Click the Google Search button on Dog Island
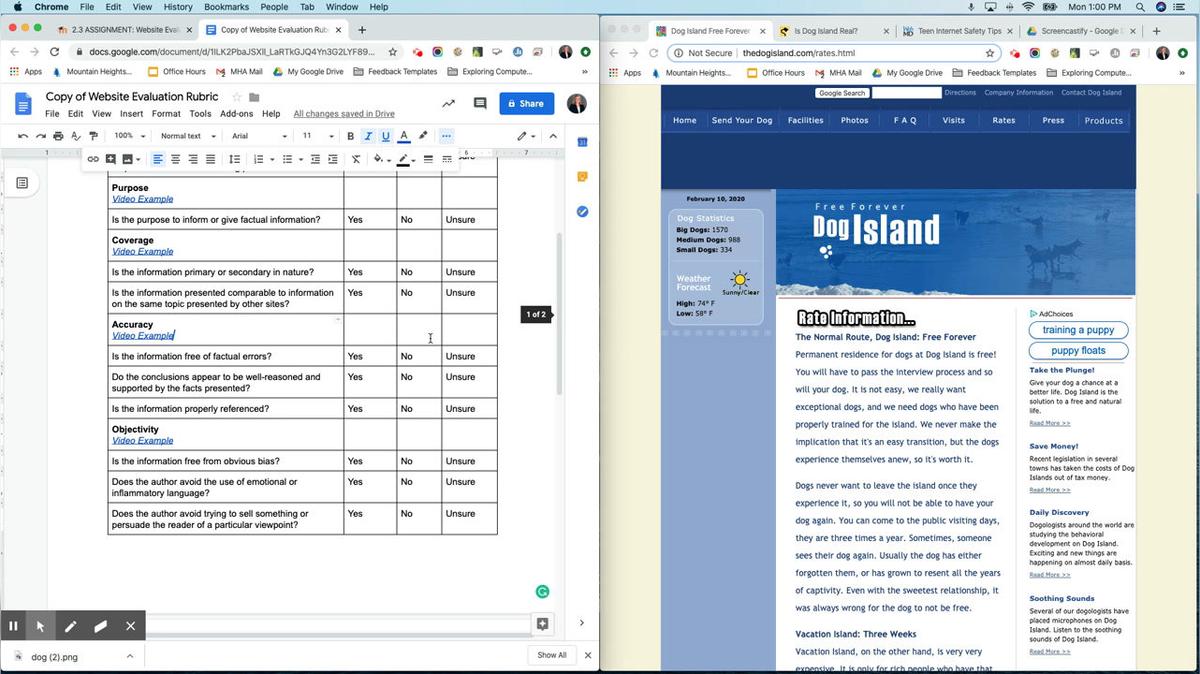 [841, 93]
